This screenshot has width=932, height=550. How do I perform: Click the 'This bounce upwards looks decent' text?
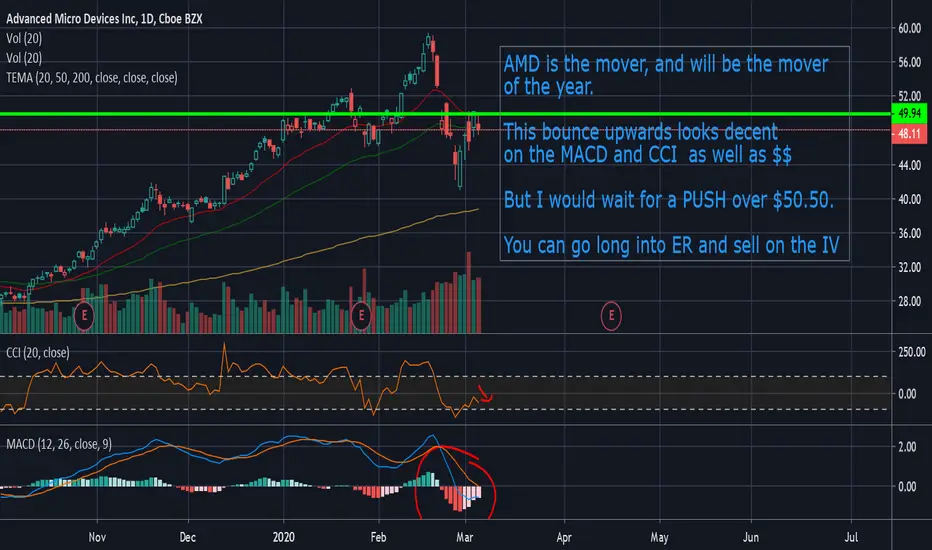641,131
